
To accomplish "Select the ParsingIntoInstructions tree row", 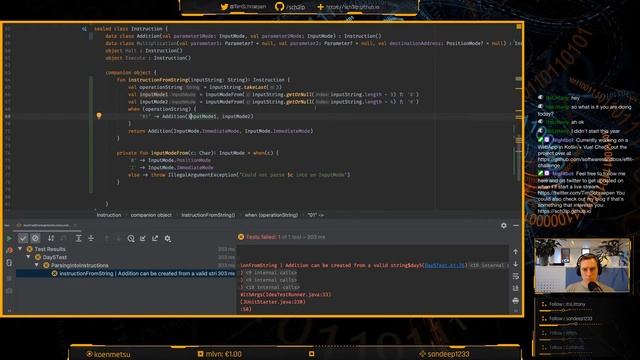I will pos(126,265).
